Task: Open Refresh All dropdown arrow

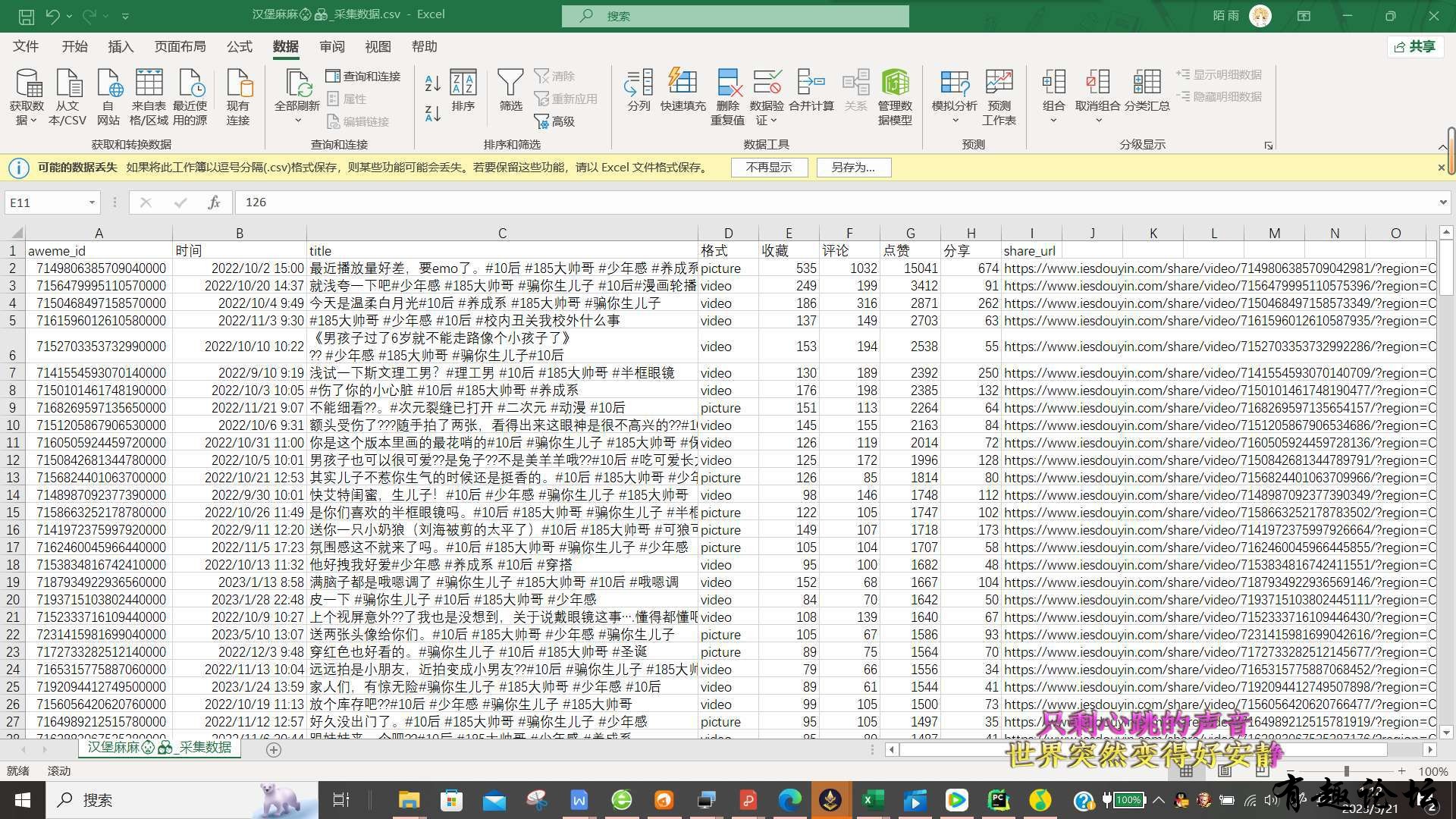Action: point(297,120)
